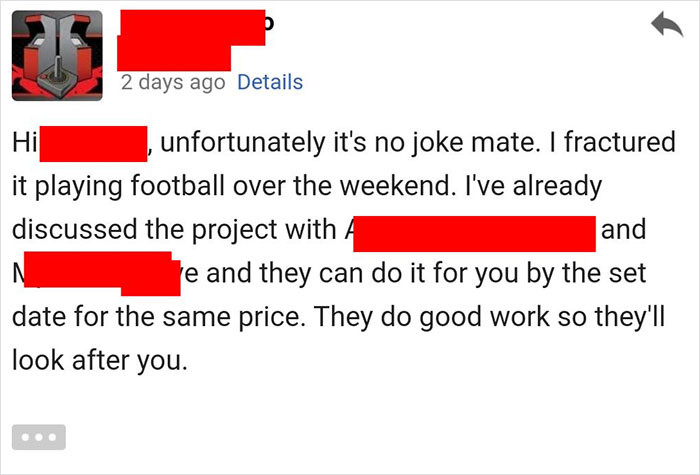The image size is (700, 475).
Task: Click the words 'discussed the project with'
Action: pyautogui.click(x=174, y=230)
